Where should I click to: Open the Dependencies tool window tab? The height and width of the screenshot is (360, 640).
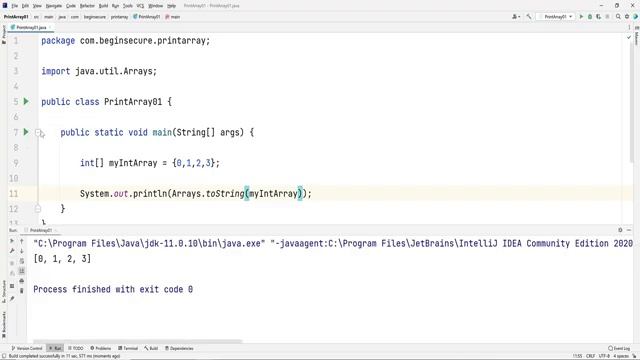tap(179, 348)
